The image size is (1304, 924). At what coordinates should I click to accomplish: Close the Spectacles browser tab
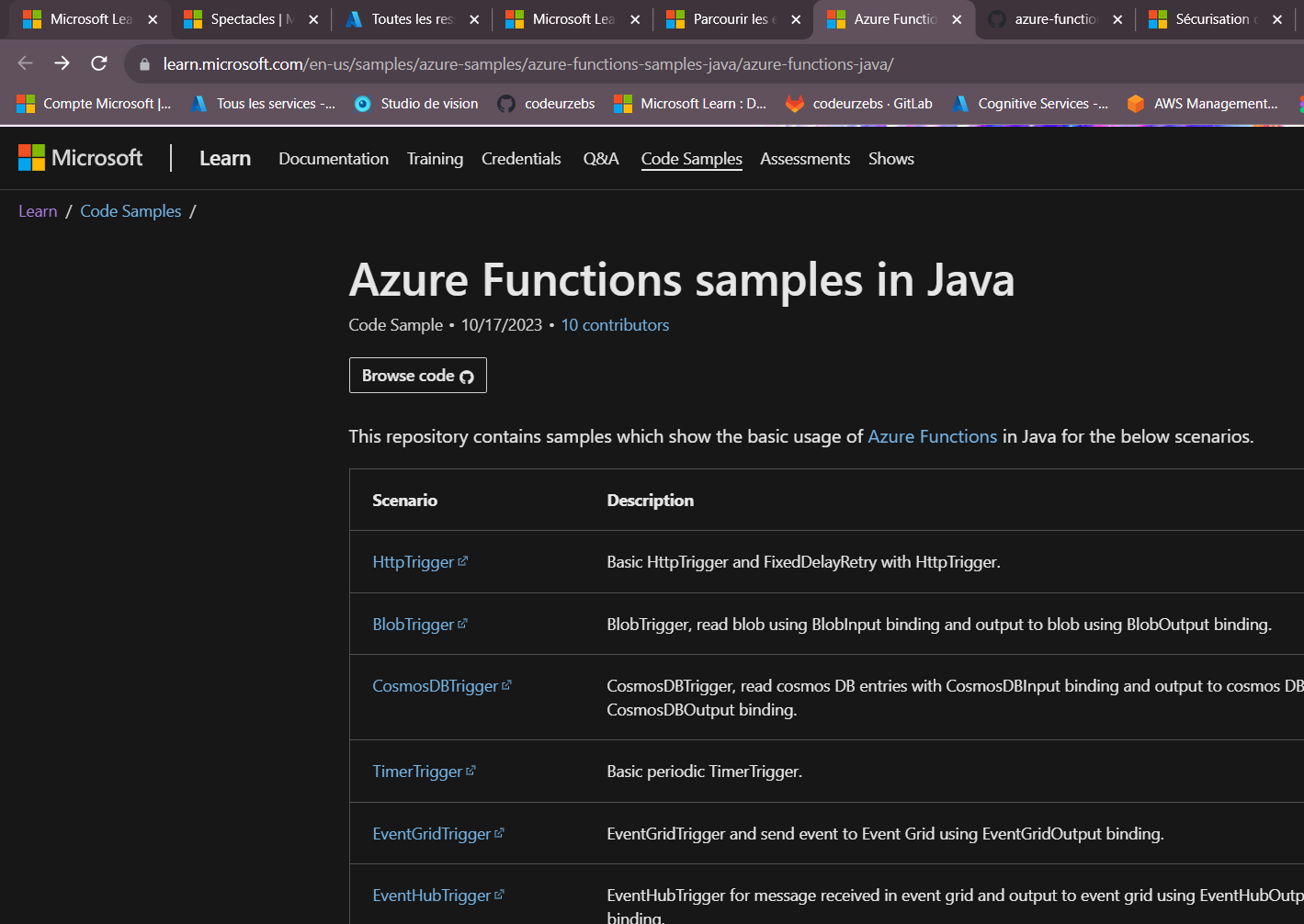pos(313,19)
